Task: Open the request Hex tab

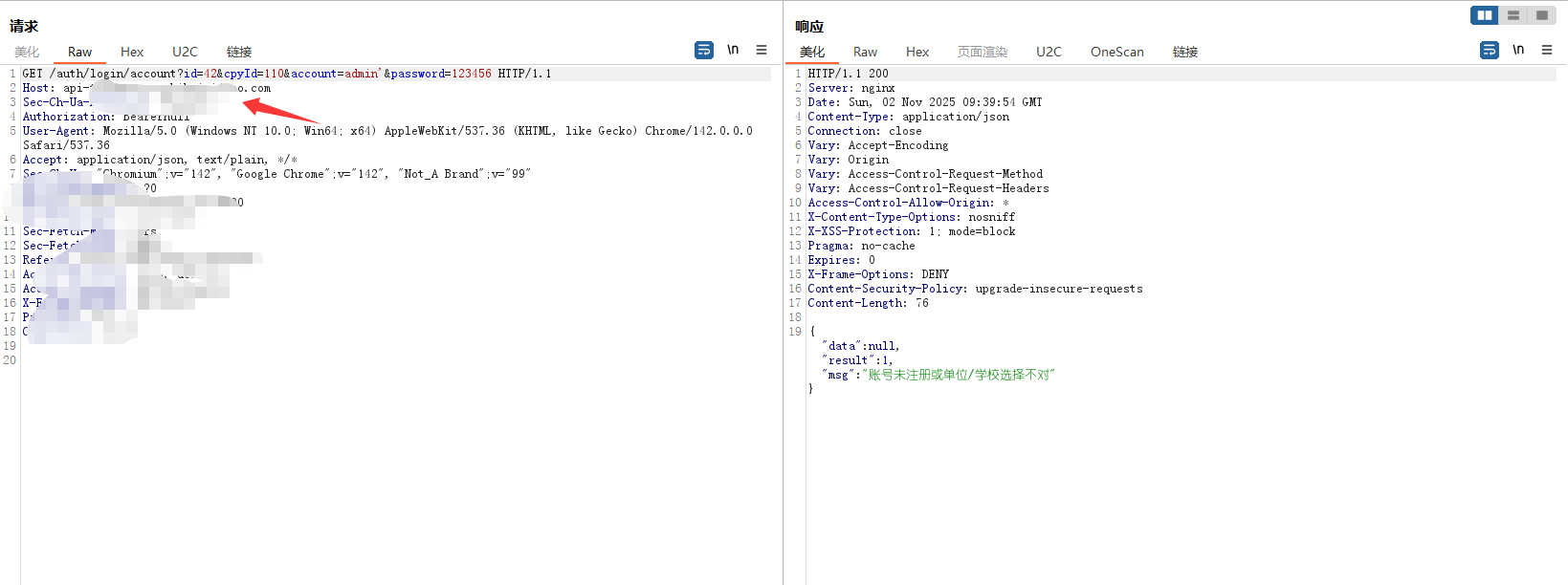Action: coord(132,52)
